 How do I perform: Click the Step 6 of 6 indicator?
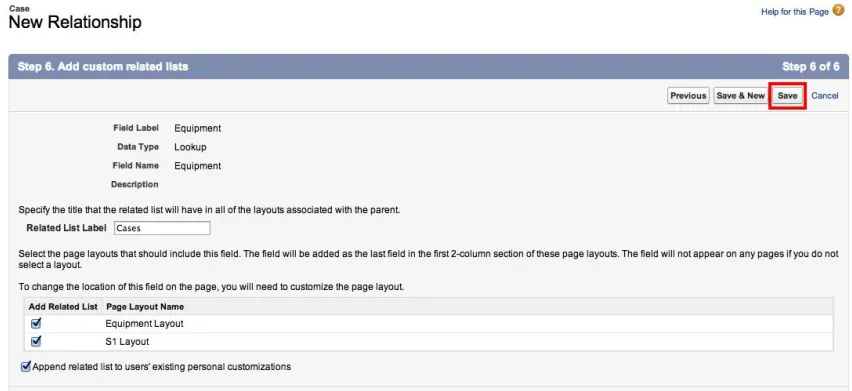811,67
